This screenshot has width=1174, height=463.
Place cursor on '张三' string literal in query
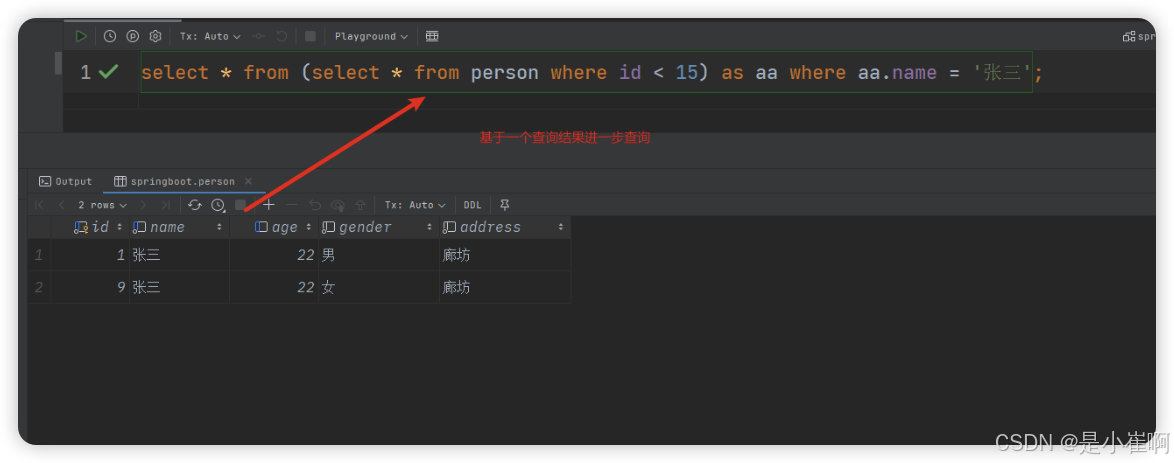1003,73
